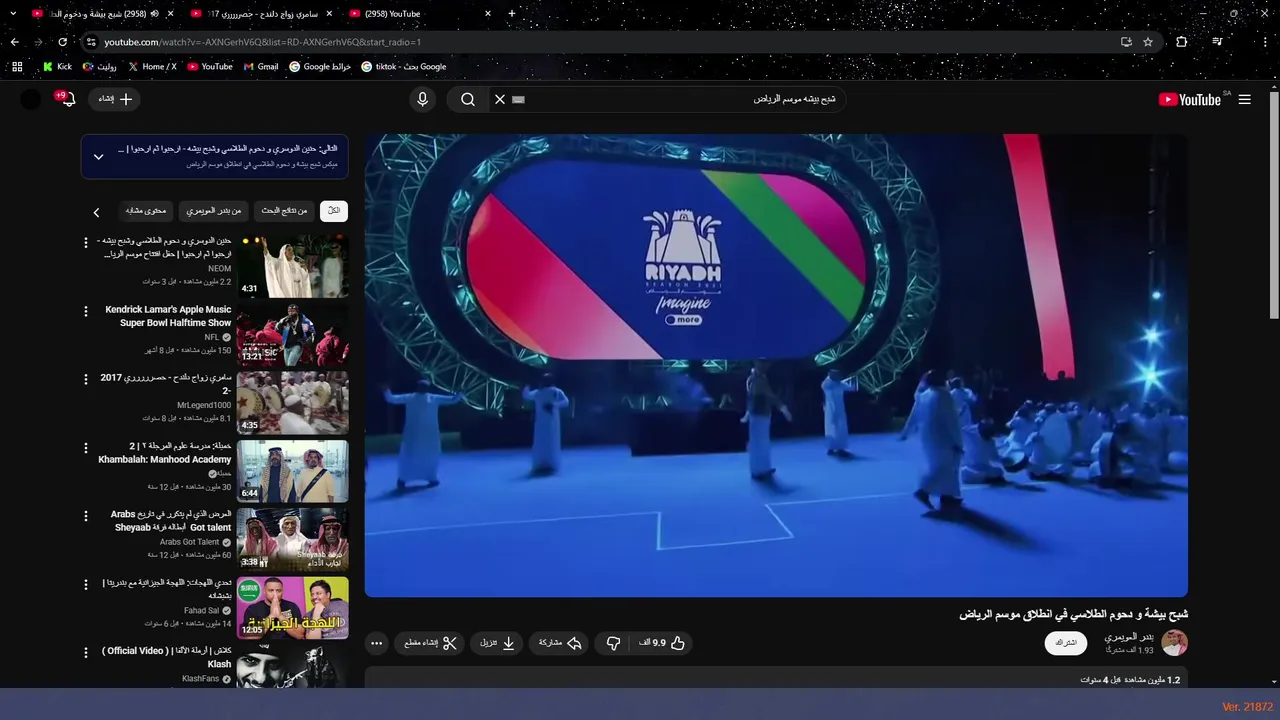Select من بندر العويمري filter chip
Viewport: 1280px width, 720px height.
214,211
